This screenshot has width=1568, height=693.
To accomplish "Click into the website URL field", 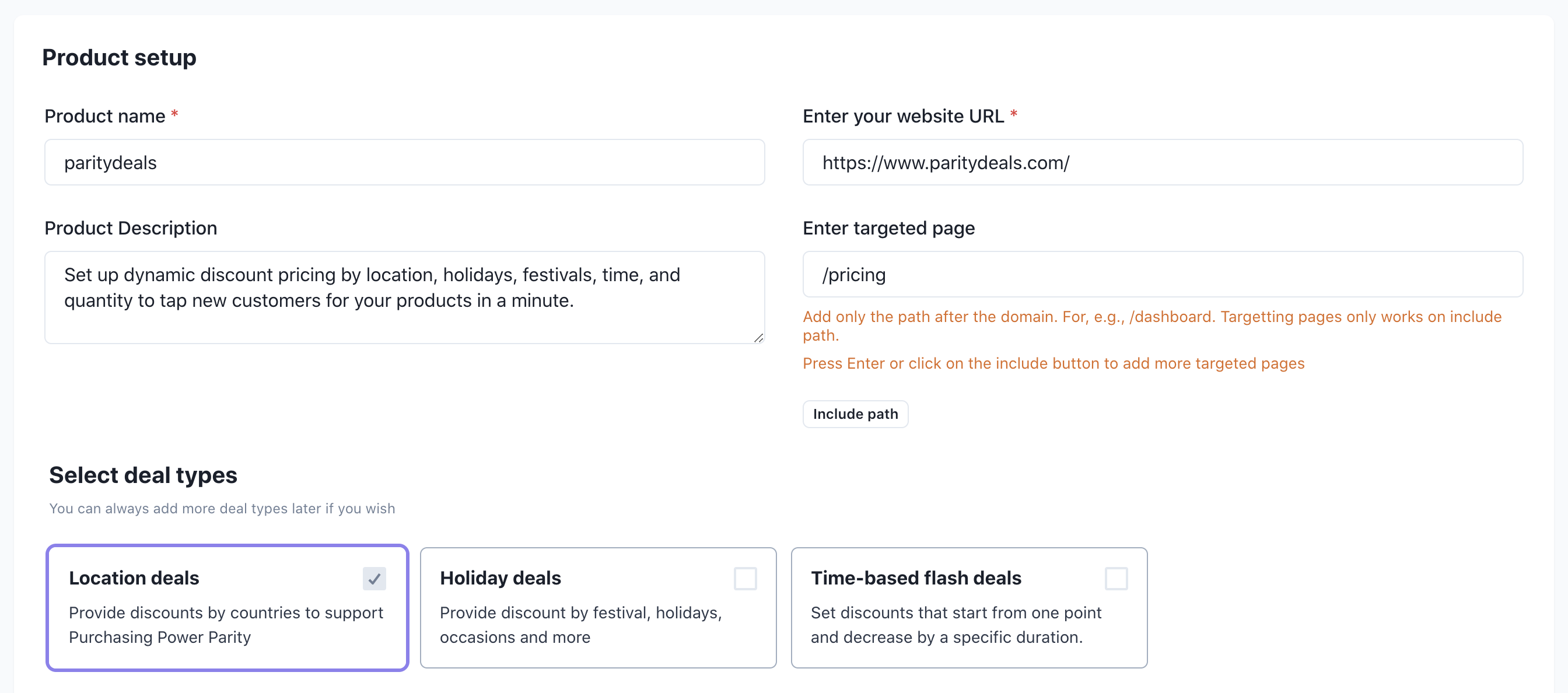I will pyautogui.click(x=1161, y=163).
